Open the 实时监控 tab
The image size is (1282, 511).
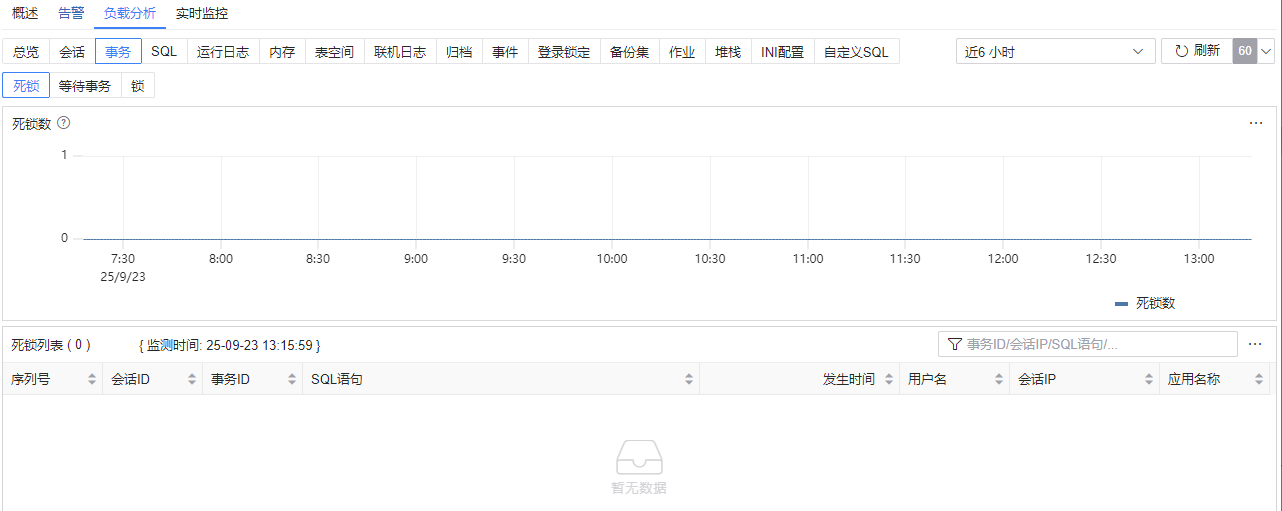pyautogui.click(x=201, y=14)
